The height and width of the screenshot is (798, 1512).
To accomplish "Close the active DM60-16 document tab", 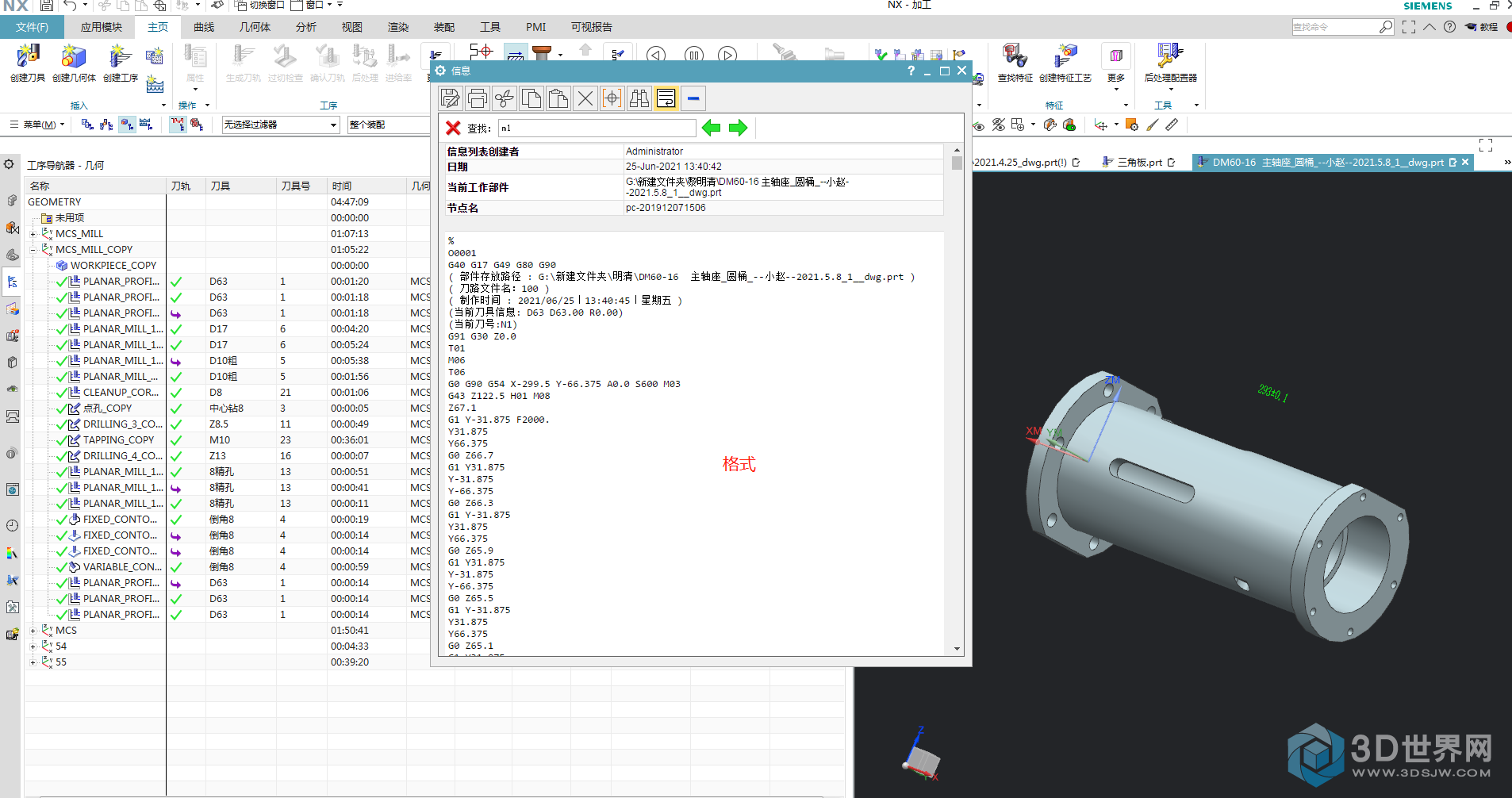I will (1465, 162).
